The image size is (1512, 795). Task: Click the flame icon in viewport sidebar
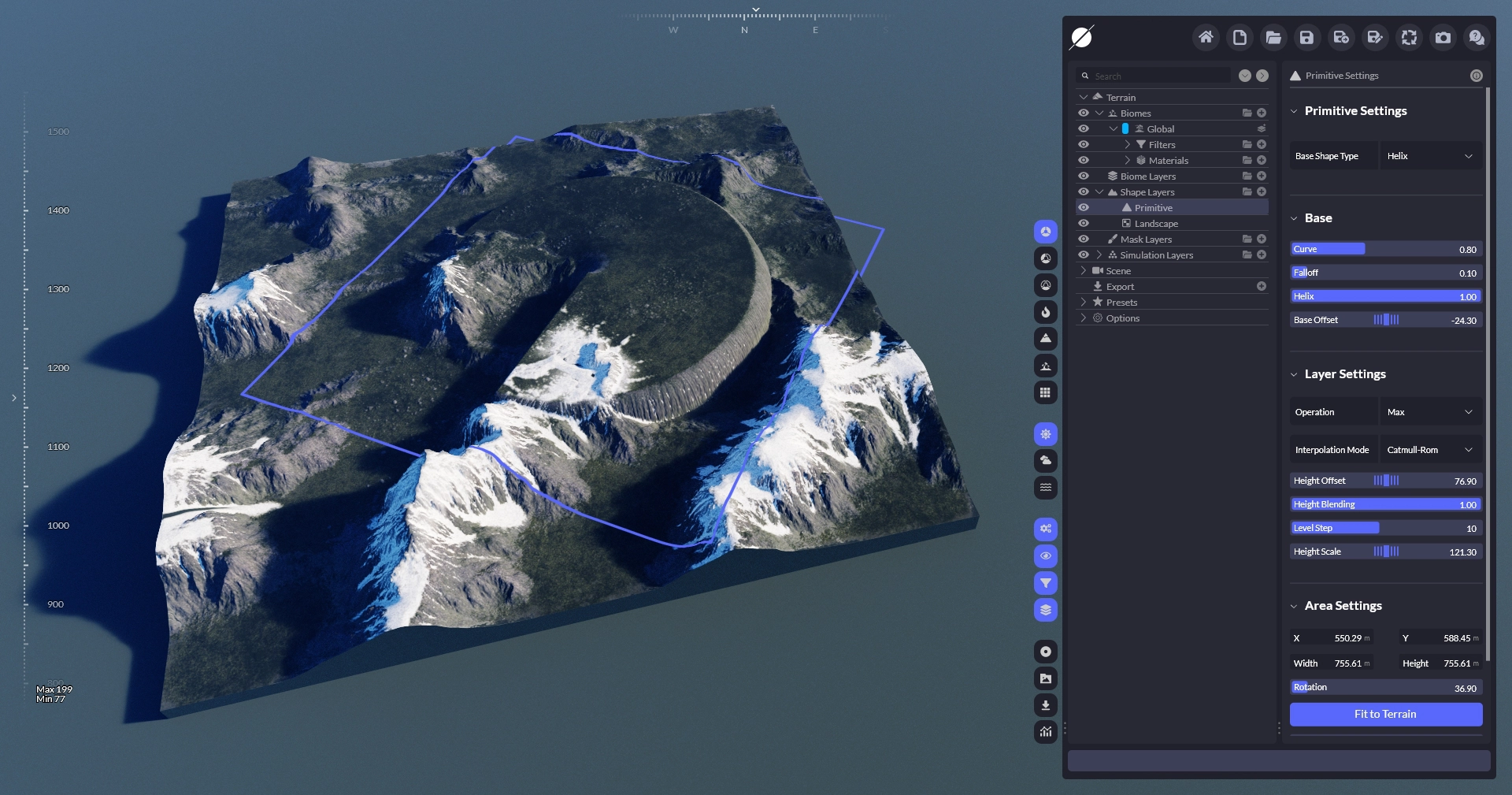[1046, 312]
